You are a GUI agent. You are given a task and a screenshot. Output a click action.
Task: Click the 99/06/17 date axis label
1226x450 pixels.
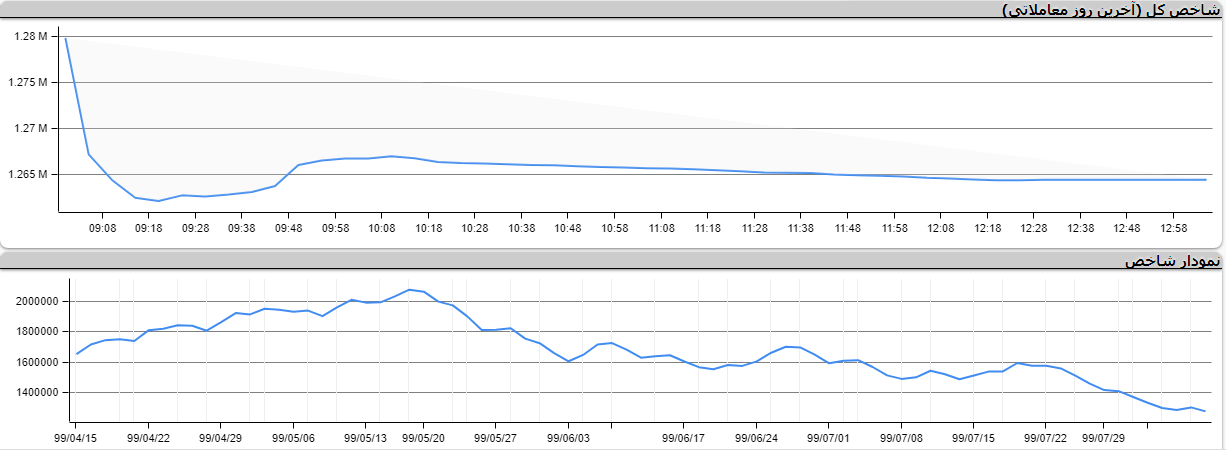coord(685,437)
